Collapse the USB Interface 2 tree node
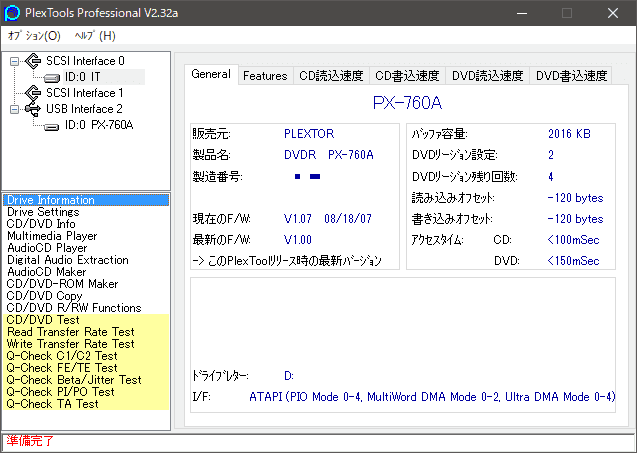This screenshot has width=637, height=453. [14, 109]
